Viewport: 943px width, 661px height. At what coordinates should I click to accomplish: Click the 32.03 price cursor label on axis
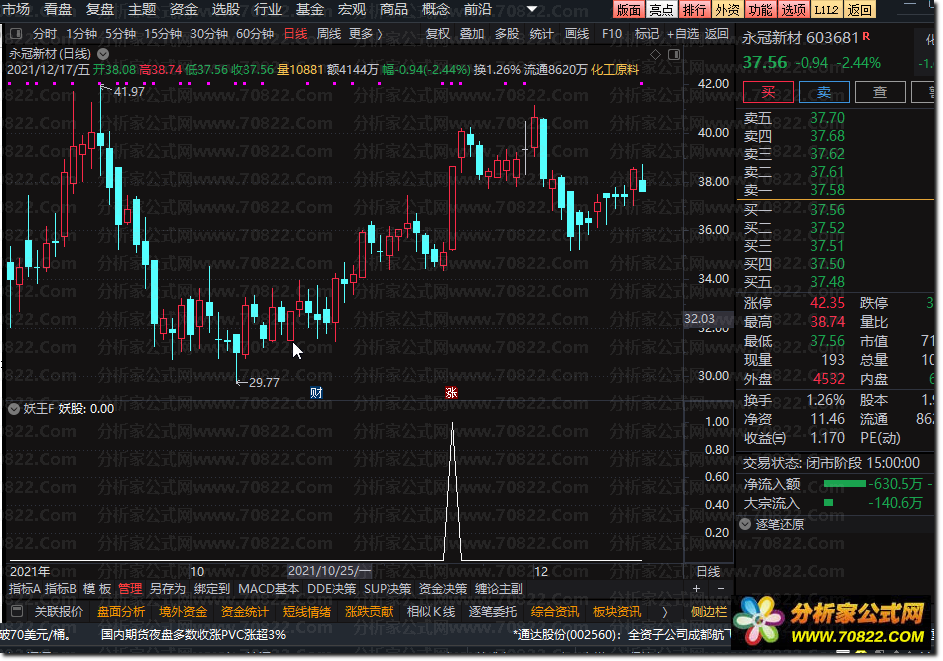tap(699, 319)
